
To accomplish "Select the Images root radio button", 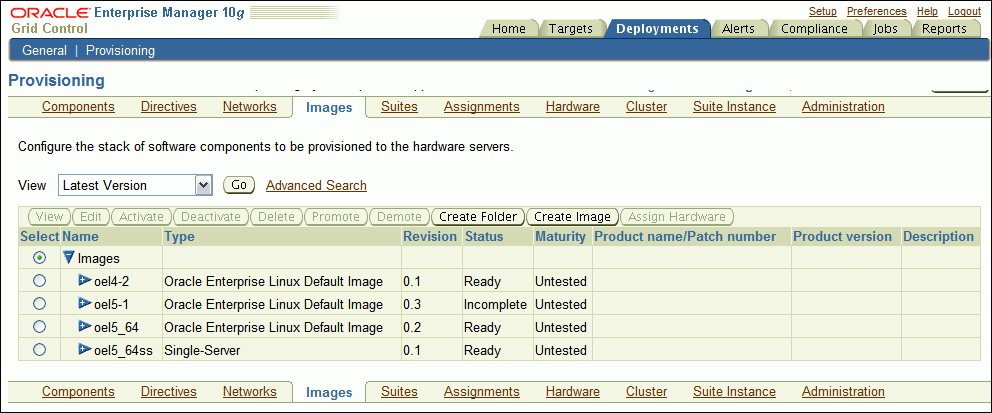I will tap(39, 257).
